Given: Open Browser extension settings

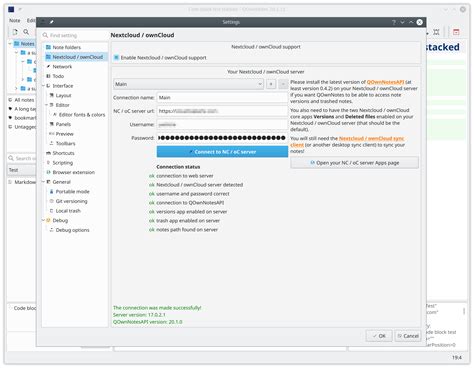Looking at the screenshot, I should (73, 172).
